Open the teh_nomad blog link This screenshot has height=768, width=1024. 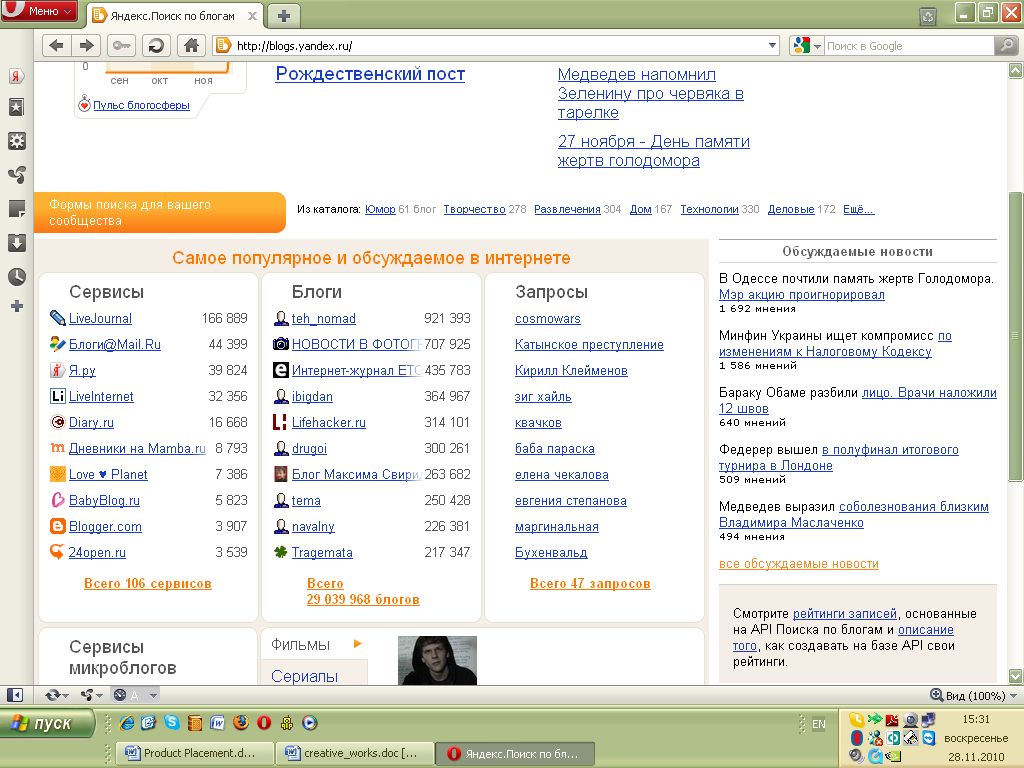tap(323, 318)
